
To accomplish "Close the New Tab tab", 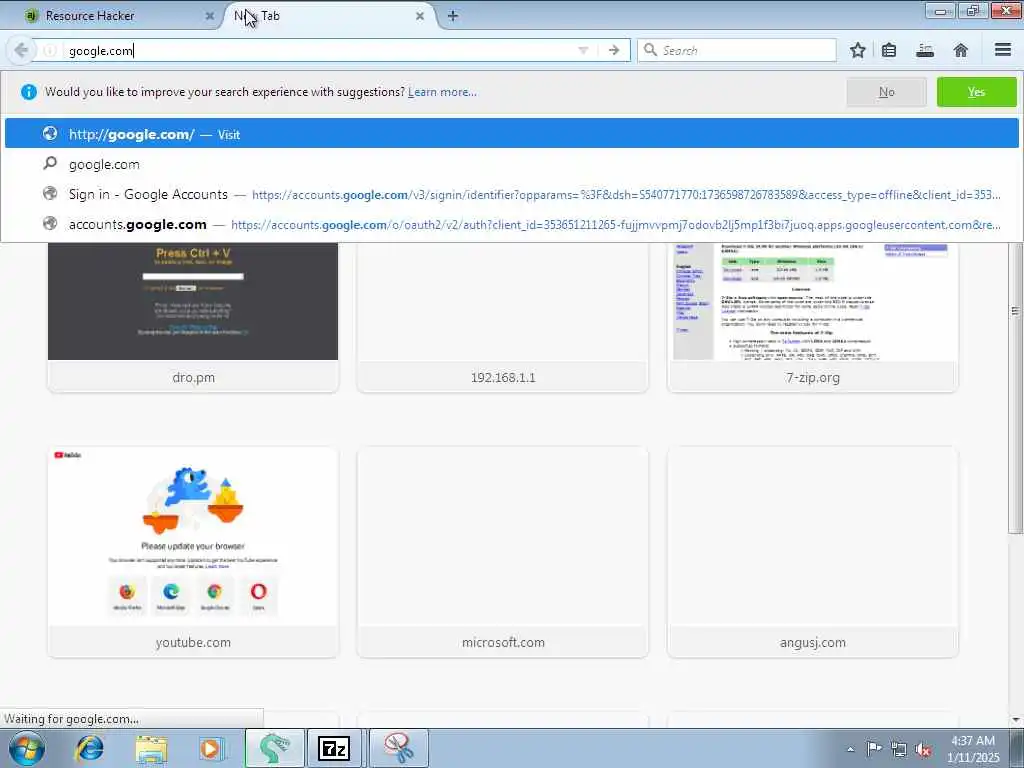I will click(420, 16).
